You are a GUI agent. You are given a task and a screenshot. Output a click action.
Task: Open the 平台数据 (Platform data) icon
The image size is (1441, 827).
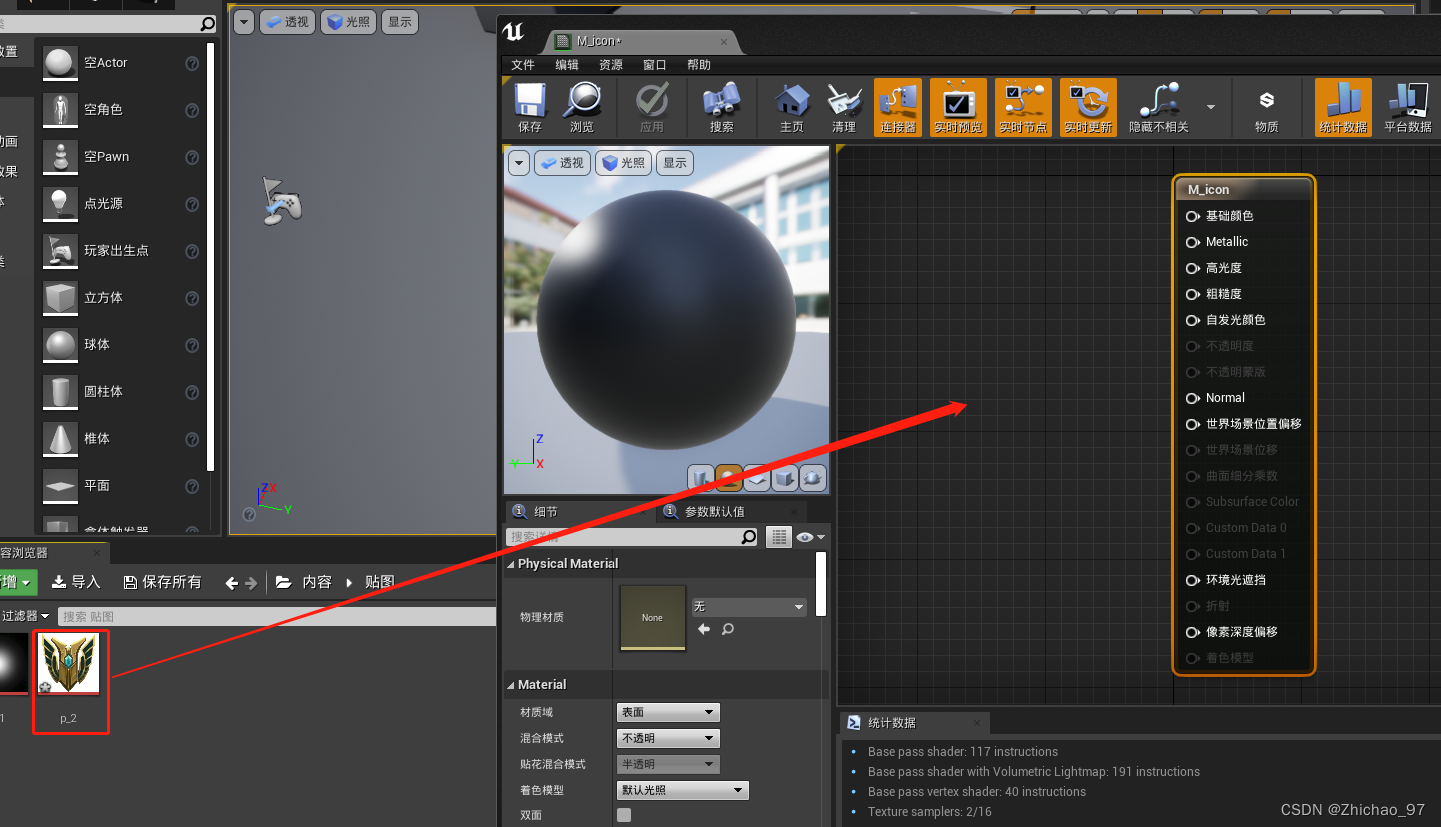coord(1408,107)
